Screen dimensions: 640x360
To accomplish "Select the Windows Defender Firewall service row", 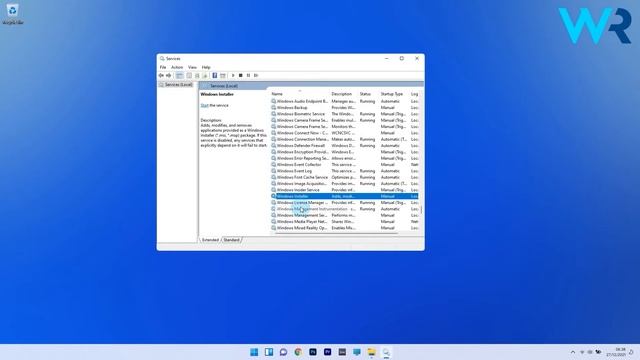I will pos(344,146).
